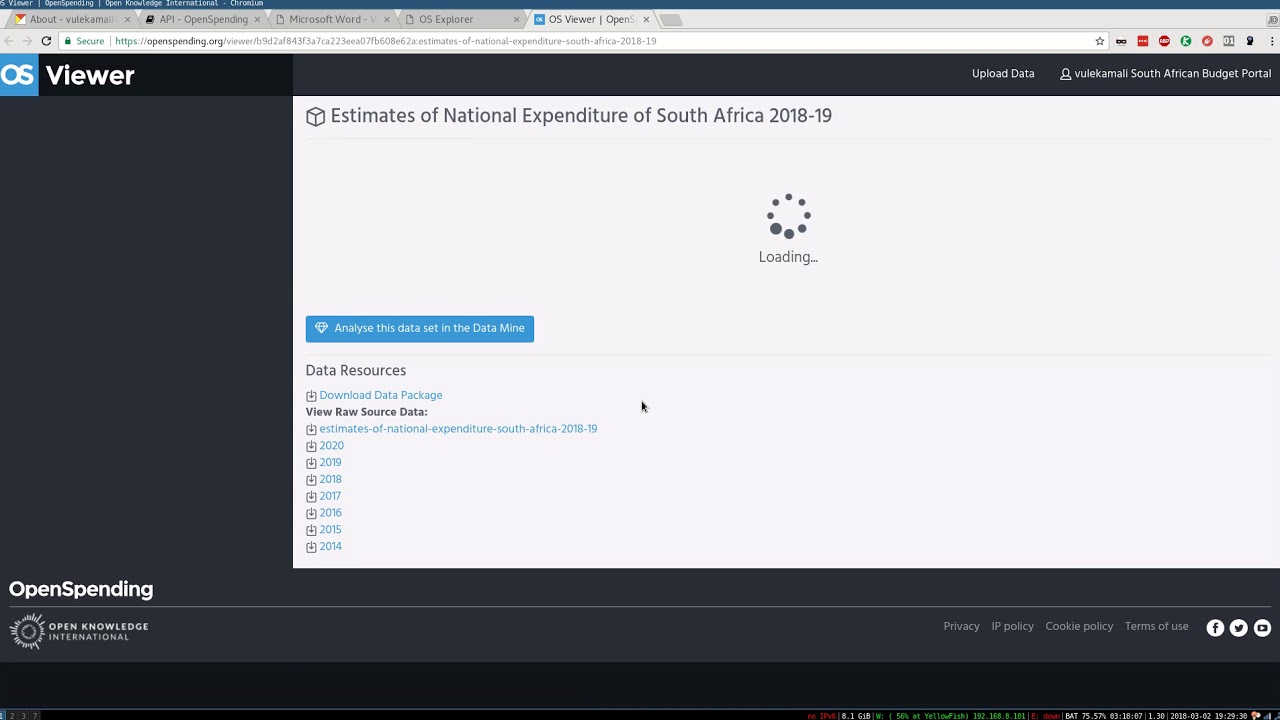Click the download icon beside 2017

tap(311, 497)
